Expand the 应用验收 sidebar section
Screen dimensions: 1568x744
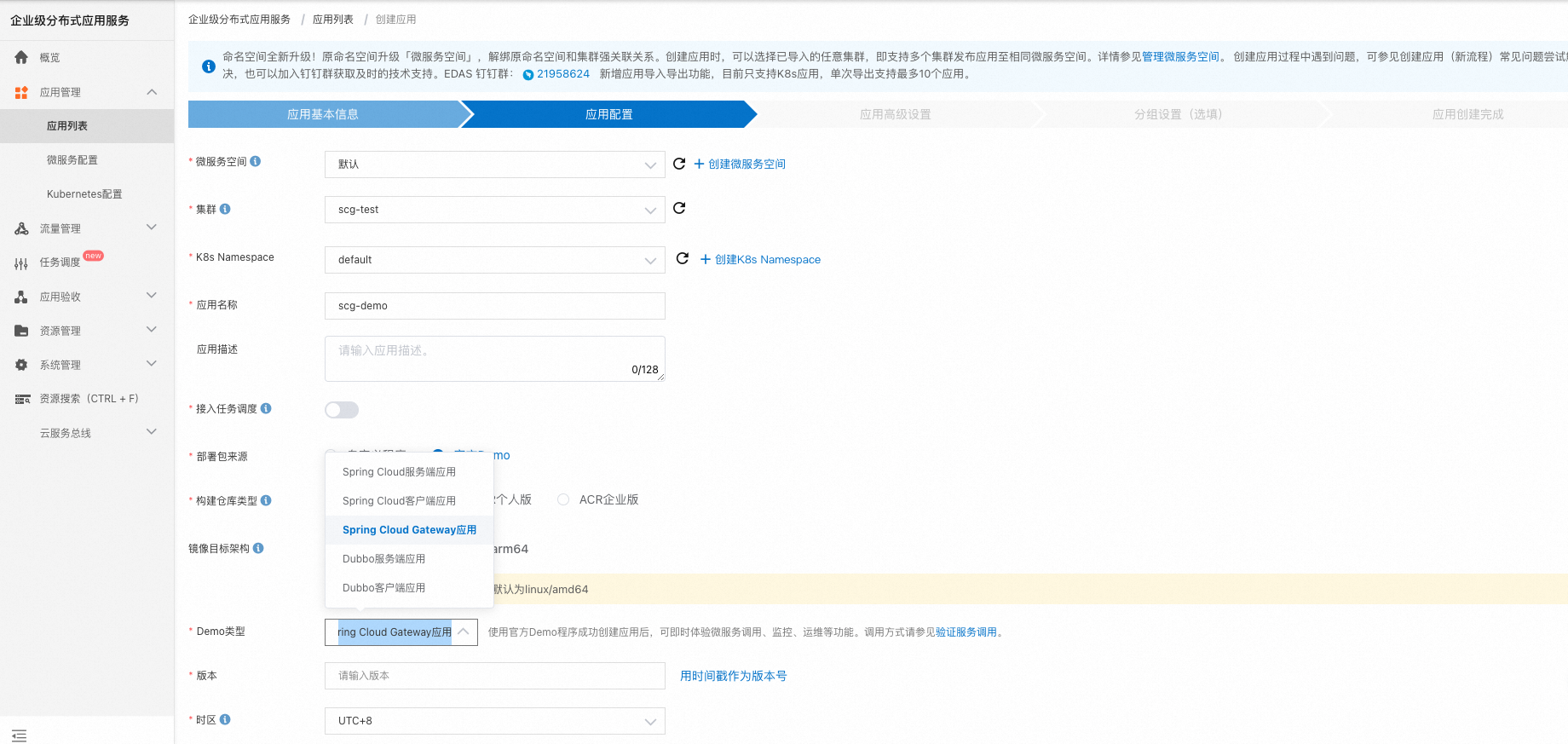[152, 296]
